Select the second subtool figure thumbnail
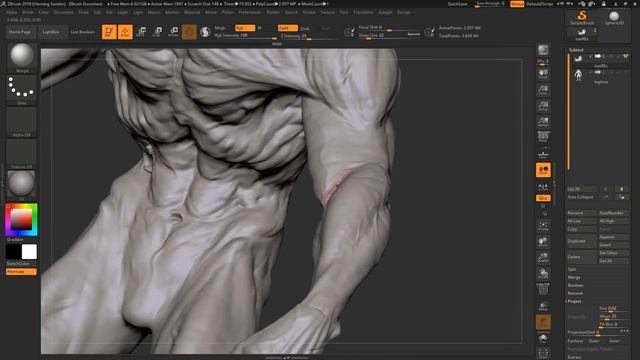640x360 pixels. click(578, 76)
